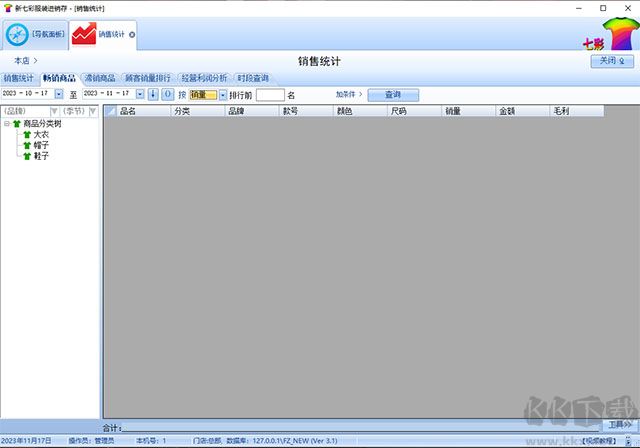Click the green shirt icon beside 商品分类树
640x448 pixels.
click(17, 124)
